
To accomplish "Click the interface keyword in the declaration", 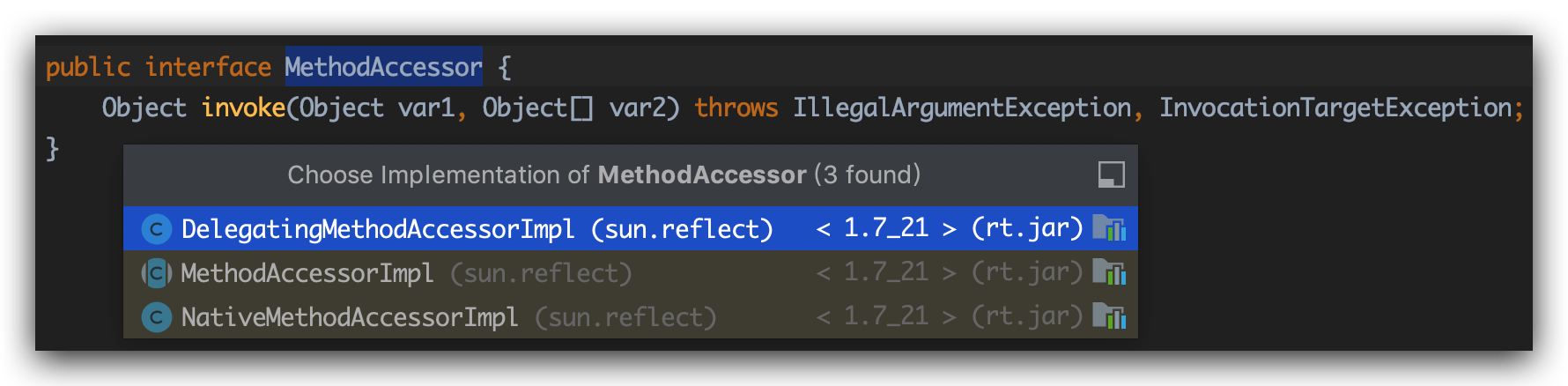I will [208, 67].
